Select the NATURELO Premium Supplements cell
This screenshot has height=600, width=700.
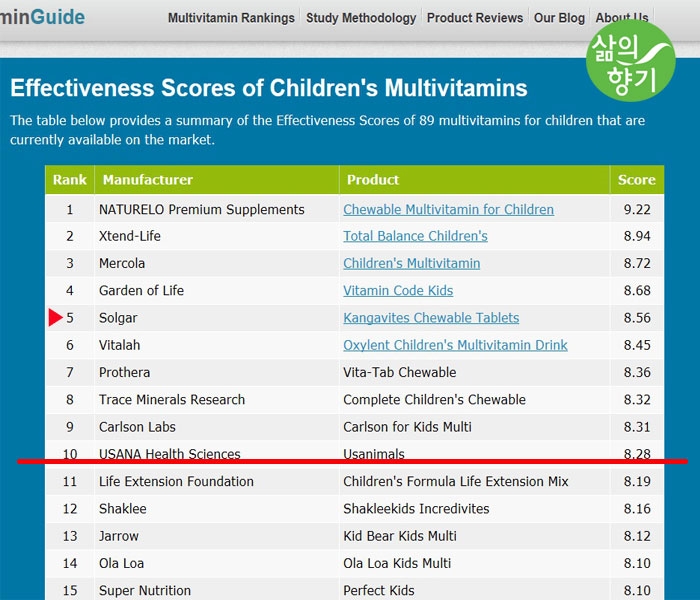pos(217,209)
